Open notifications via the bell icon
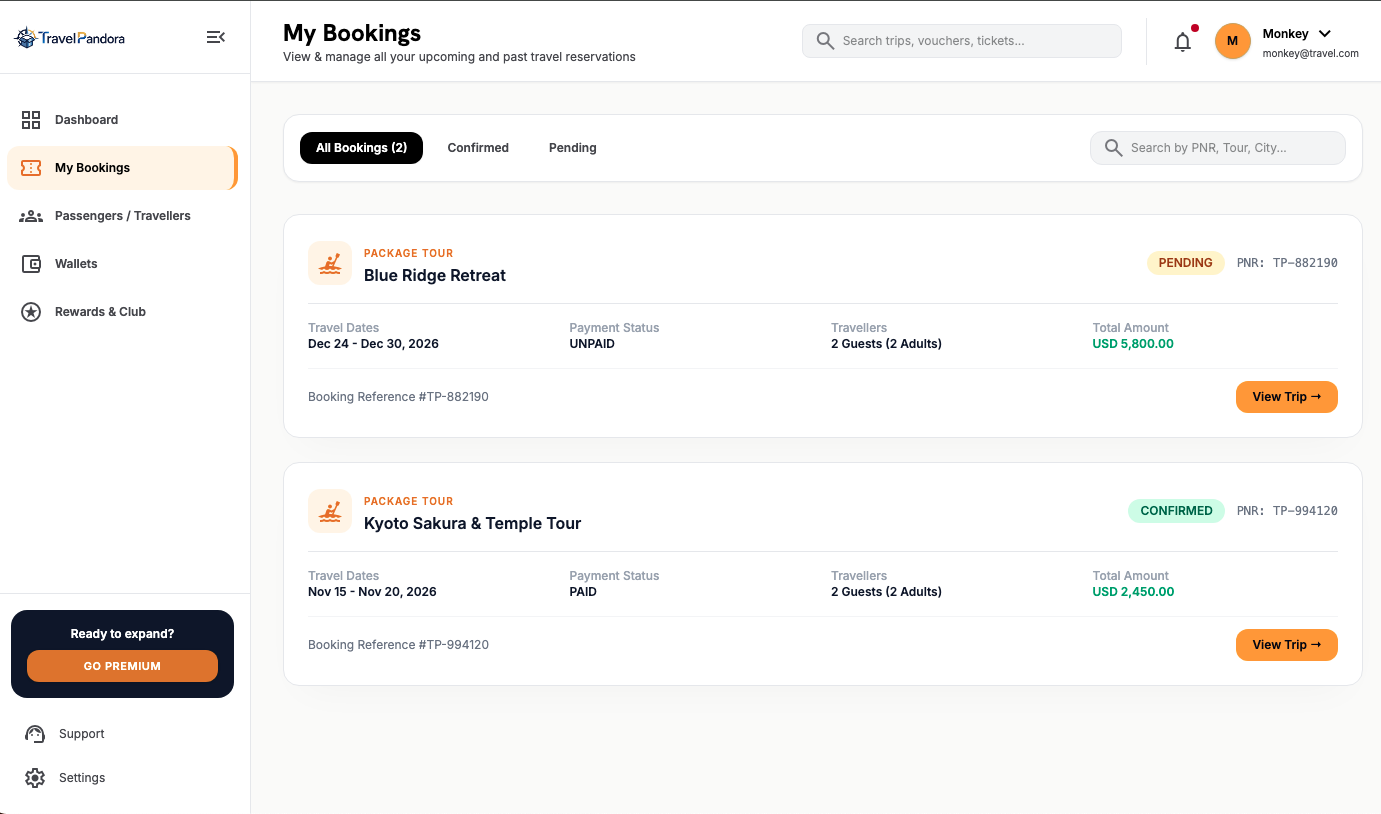 click(1183, 41)
